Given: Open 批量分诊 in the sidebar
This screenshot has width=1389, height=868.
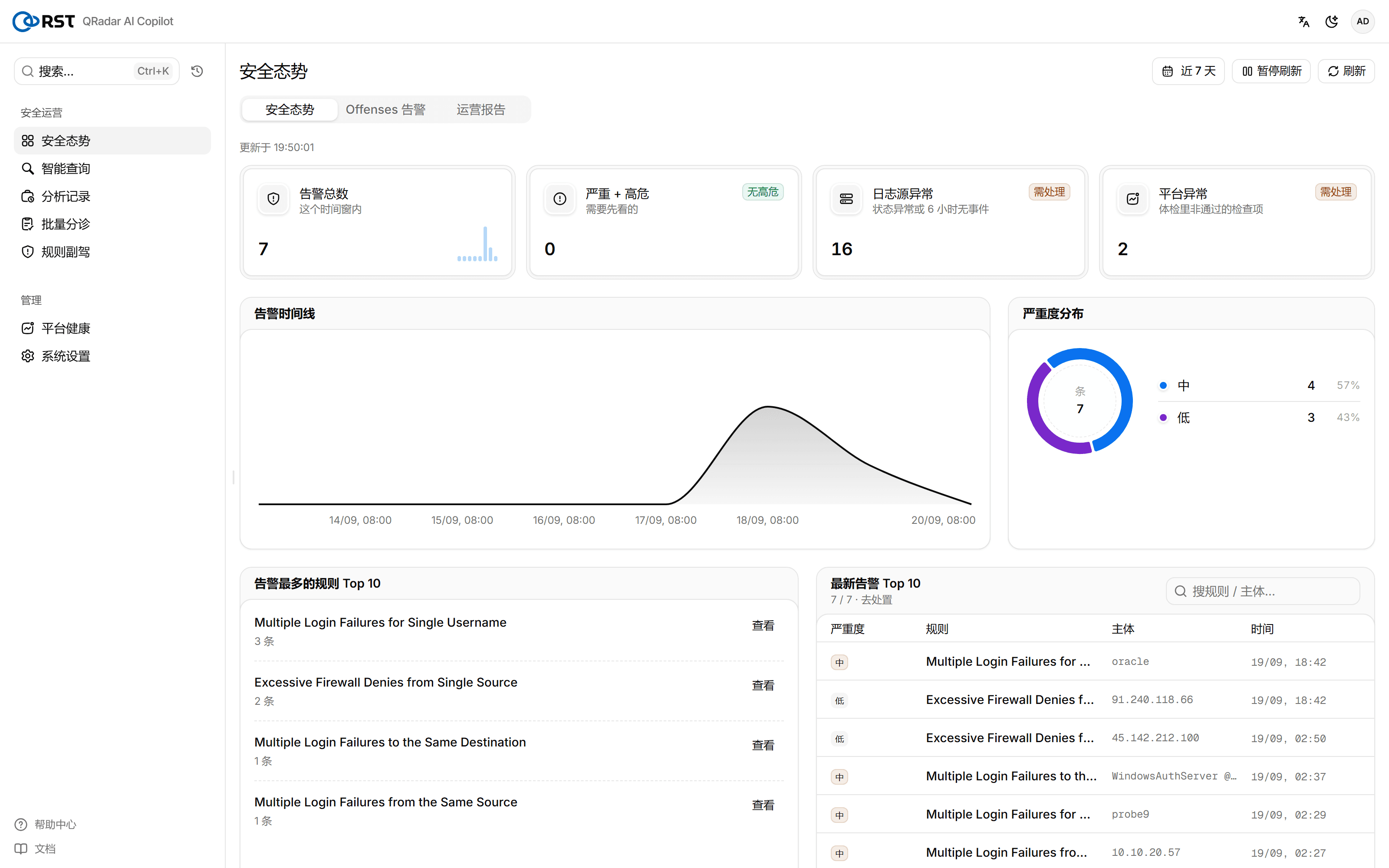Looking at the screenshot, I should [112, 224].
